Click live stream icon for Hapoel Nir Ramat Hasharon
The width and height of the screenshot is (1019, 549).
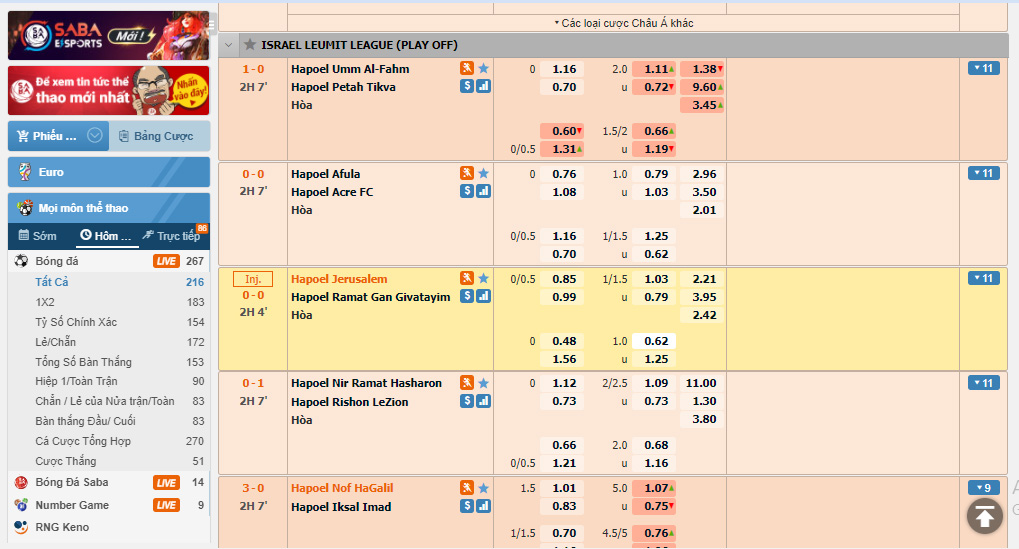467,383
